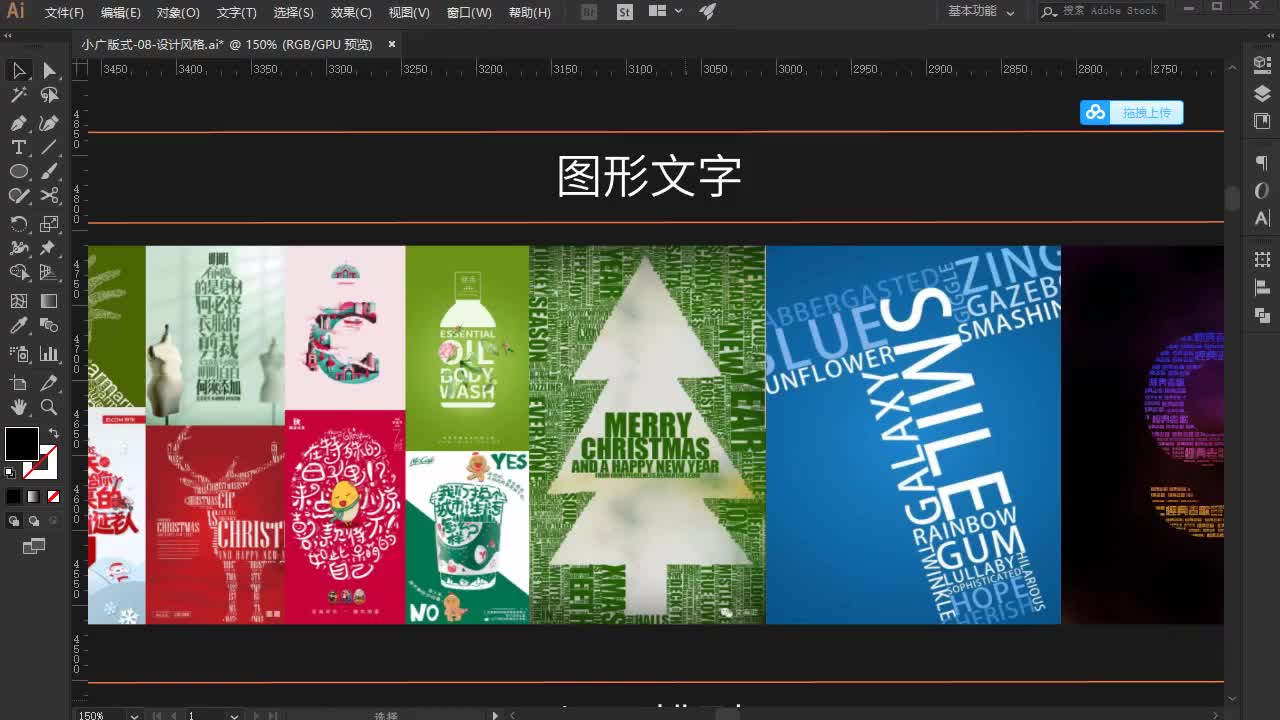
Task: Go to the first artboard
Action: [156, 715]
